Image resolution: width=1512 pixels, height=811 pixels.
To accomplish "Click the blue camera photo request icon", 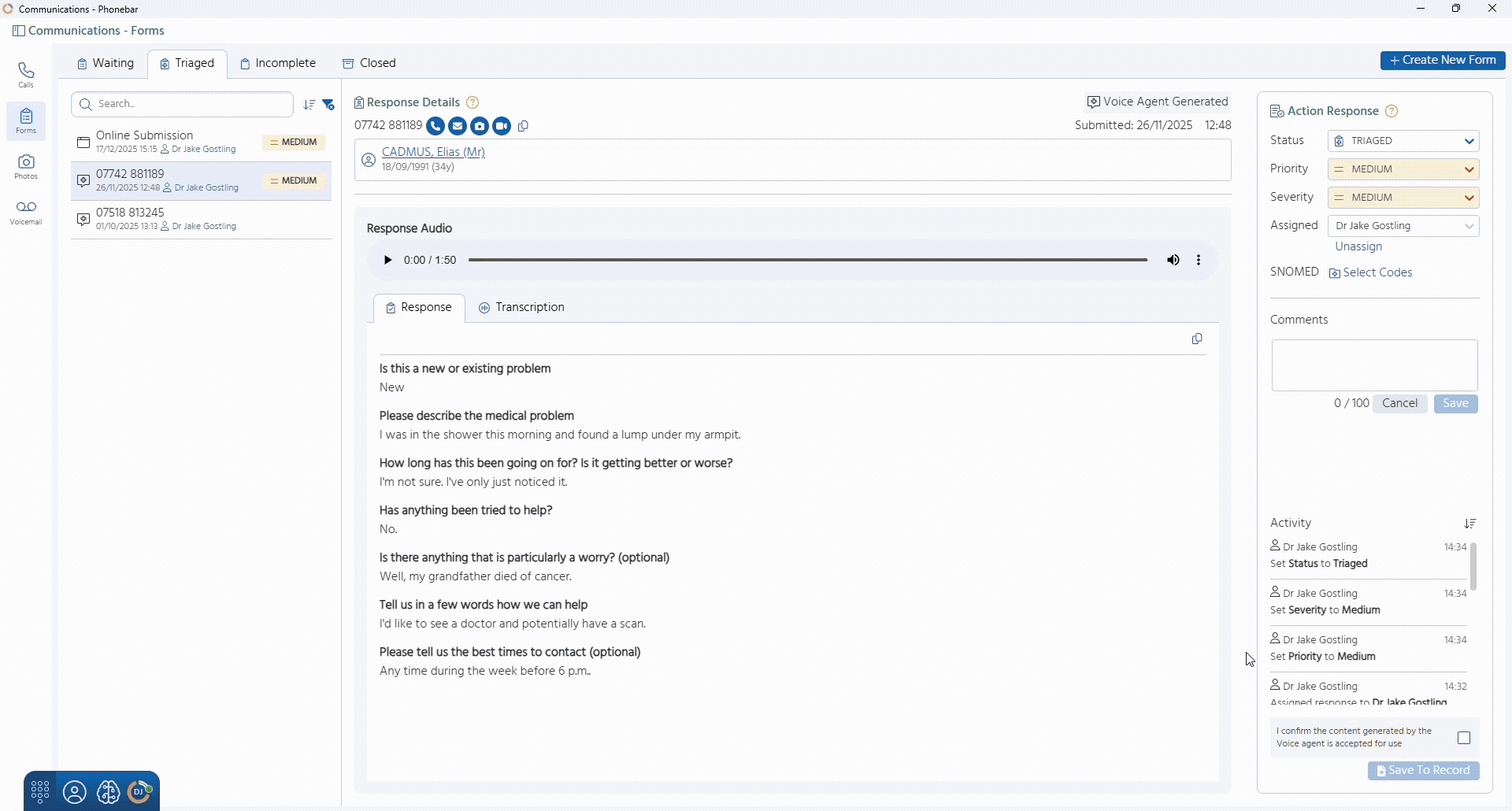I will point(480,126).
